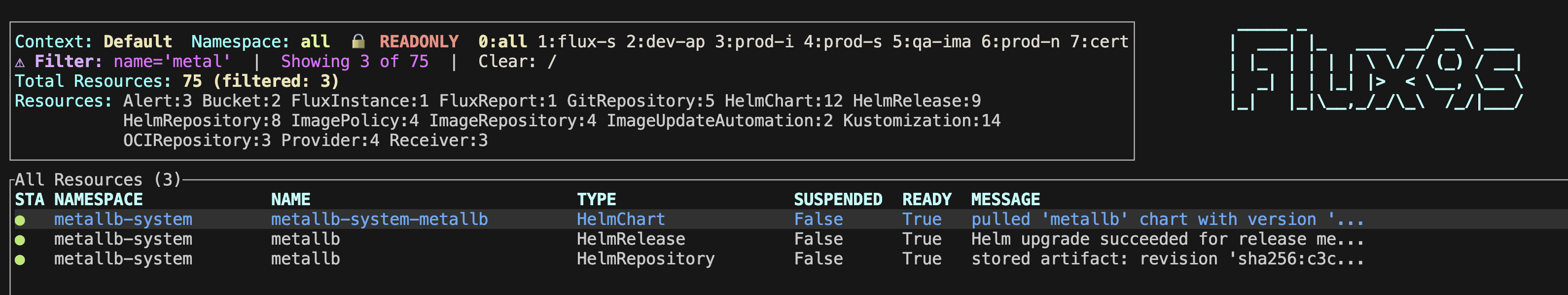This screenshot has width=1568, height=295.
Task: Click the Clear: / filter option
Action: [x=517, y=62]
